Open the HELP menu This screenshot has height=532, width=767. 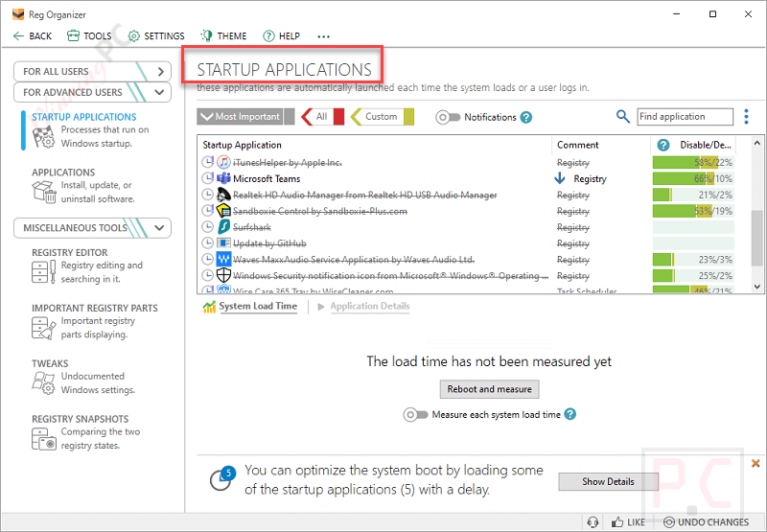pos(281,36)
